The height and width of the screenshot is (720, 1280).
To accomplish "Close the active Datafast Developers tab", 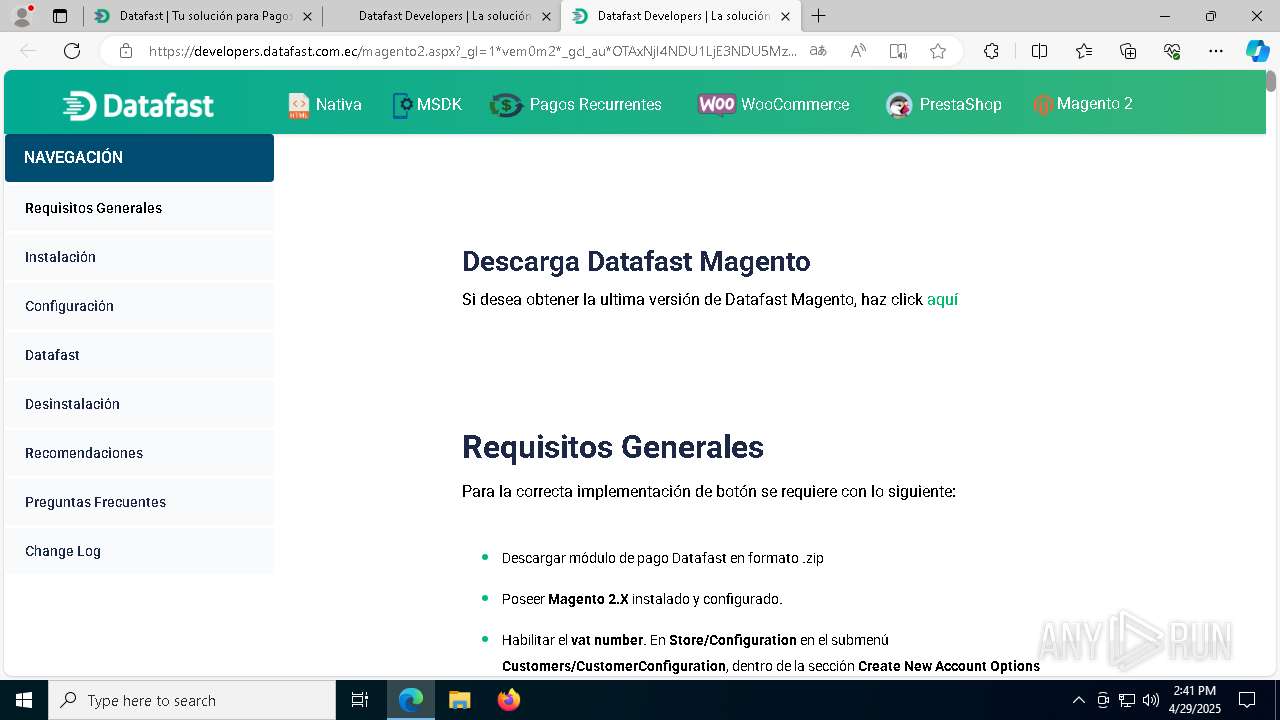I will [x=785, y=16].
